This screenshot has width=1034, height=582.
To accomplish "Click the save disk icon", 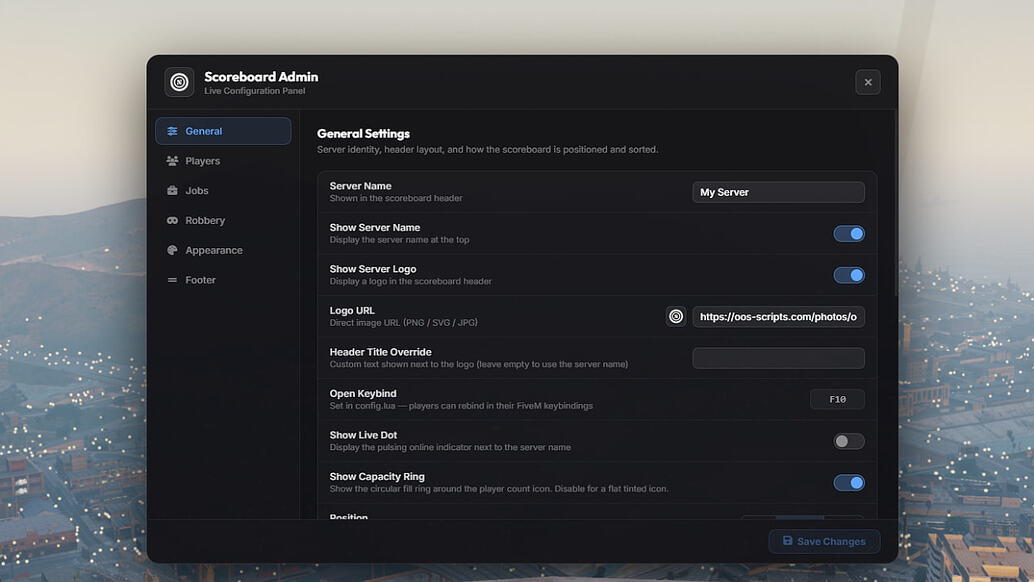I will click(x=787, y=540).
